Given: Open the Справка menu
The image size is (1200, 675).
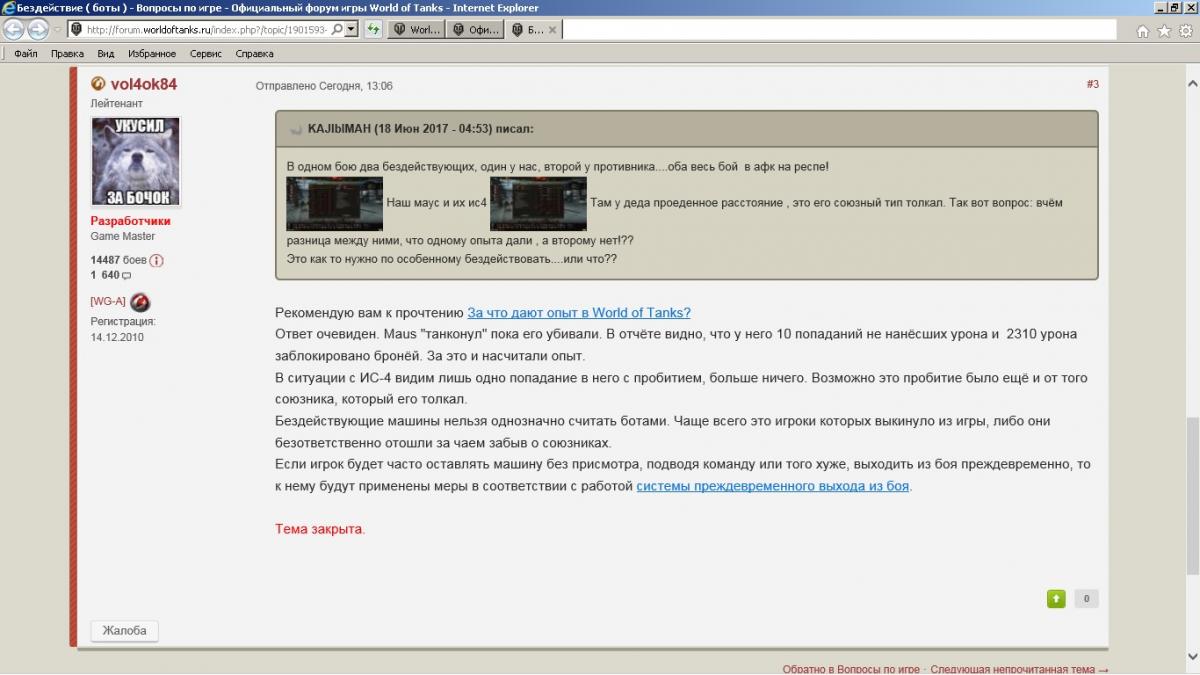Looking at the screenshot, I should 255,54.
